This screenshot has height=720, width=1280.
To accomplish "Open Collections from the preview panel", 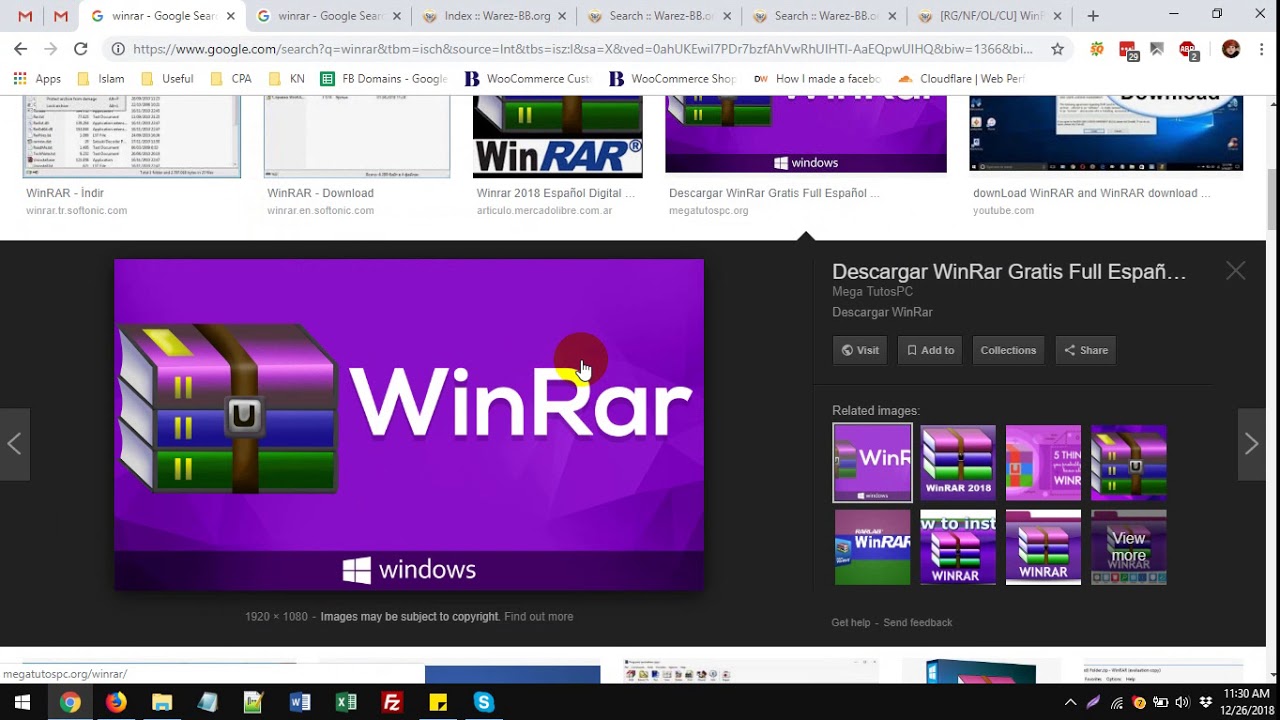I will pyautogui.click(x=1008, y=350).
